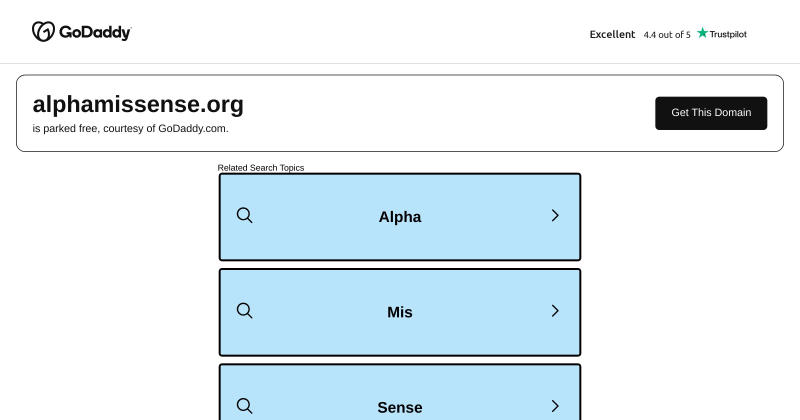Click the alphamissense.org domain heading

point(138,105)
